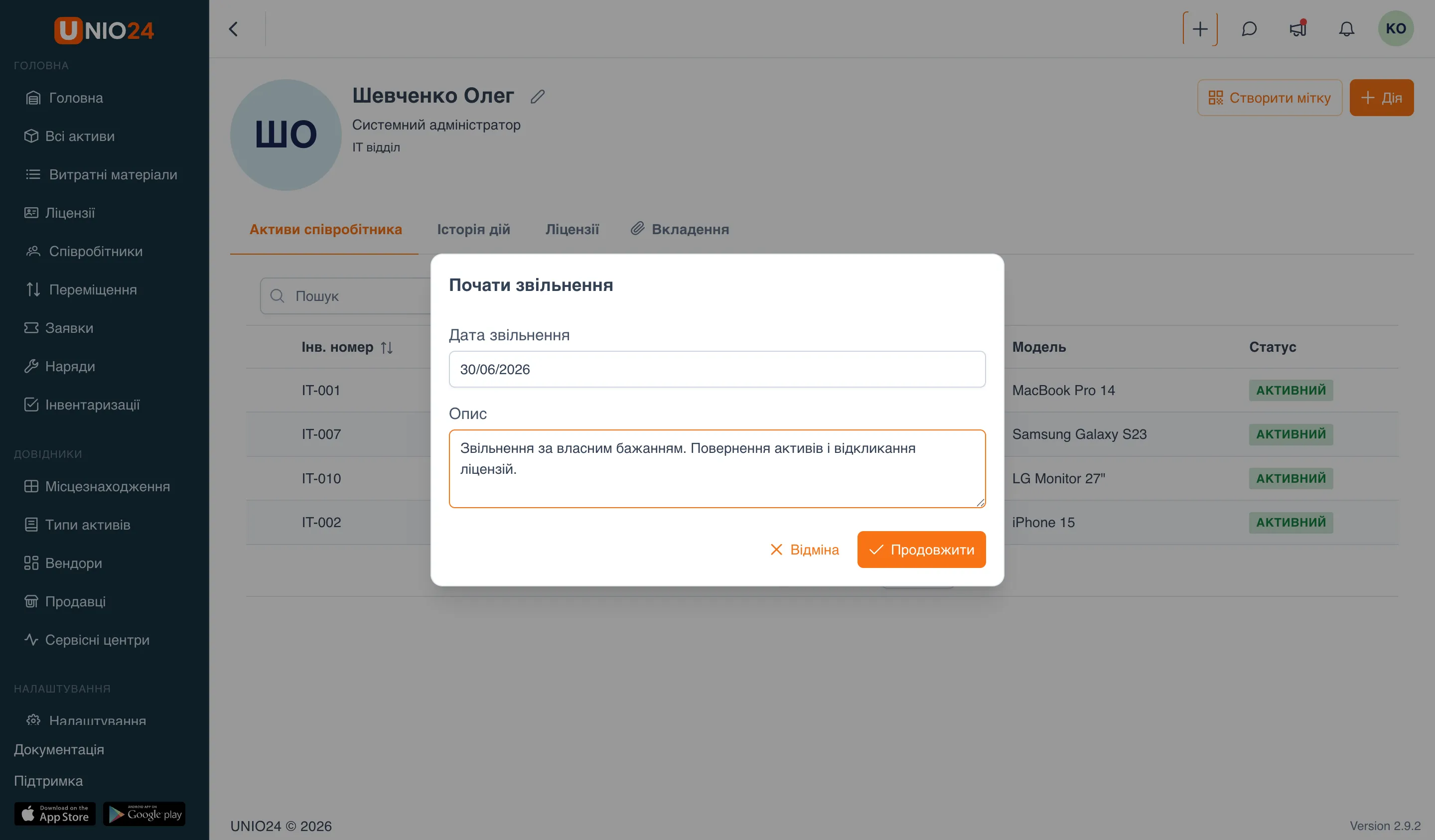Open Типи активів directory
This screenshot has height=840, width=1435.
pos(77,525)
